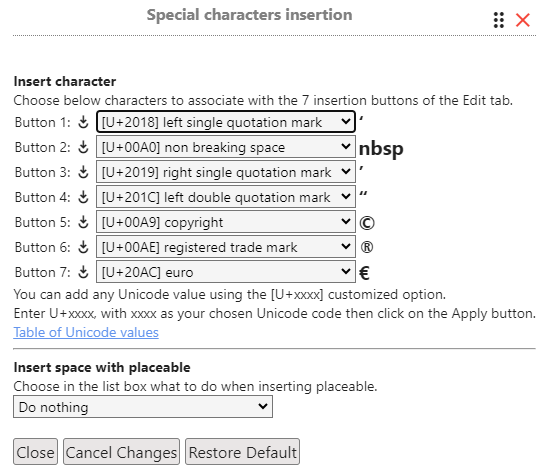This screenshot has height=476, width=540.
Task: Open the left double quotation mark dropdown
Action: tap(226, 197)
